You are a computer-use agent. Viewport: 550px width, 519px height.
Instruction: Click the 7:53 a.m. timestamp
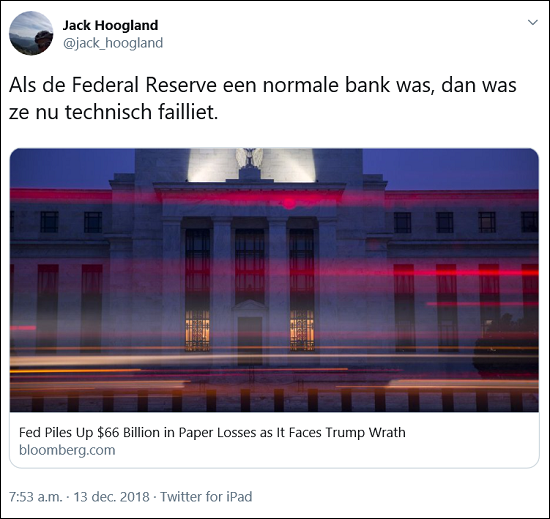[x=36, y=497]
